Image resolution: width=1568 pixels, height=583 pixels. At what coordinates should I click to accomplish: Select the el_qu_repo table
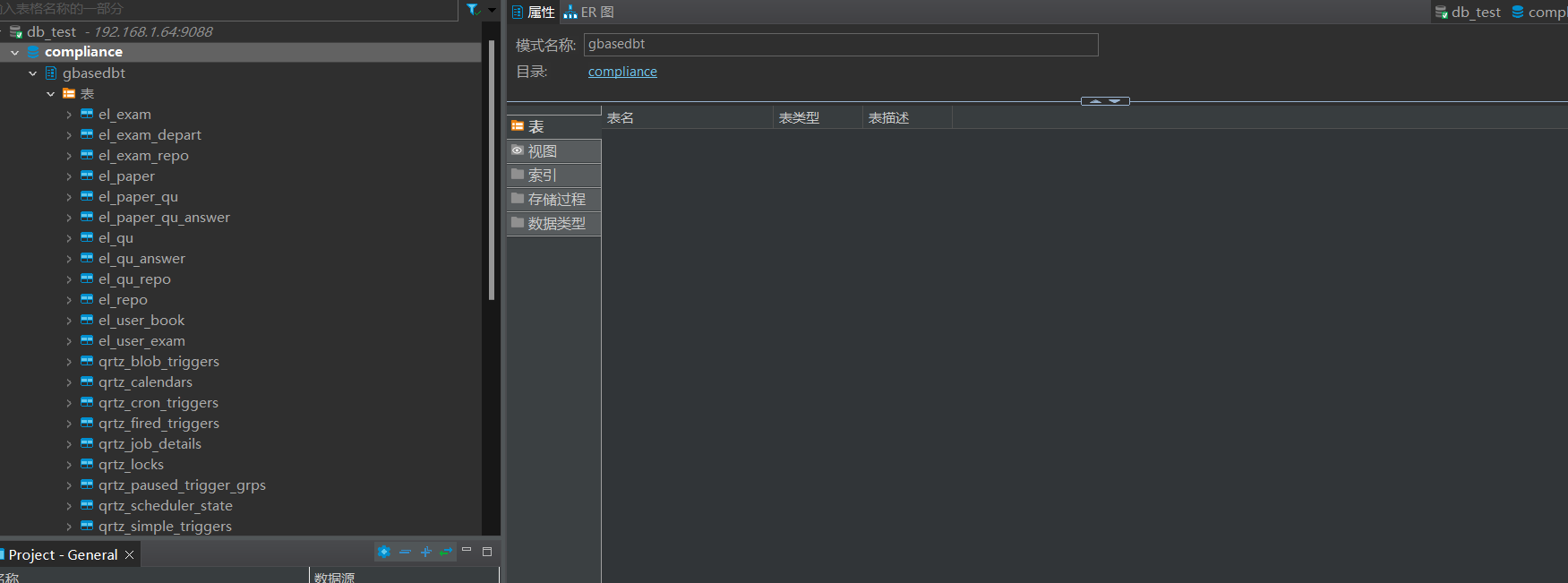coord(134,279)
